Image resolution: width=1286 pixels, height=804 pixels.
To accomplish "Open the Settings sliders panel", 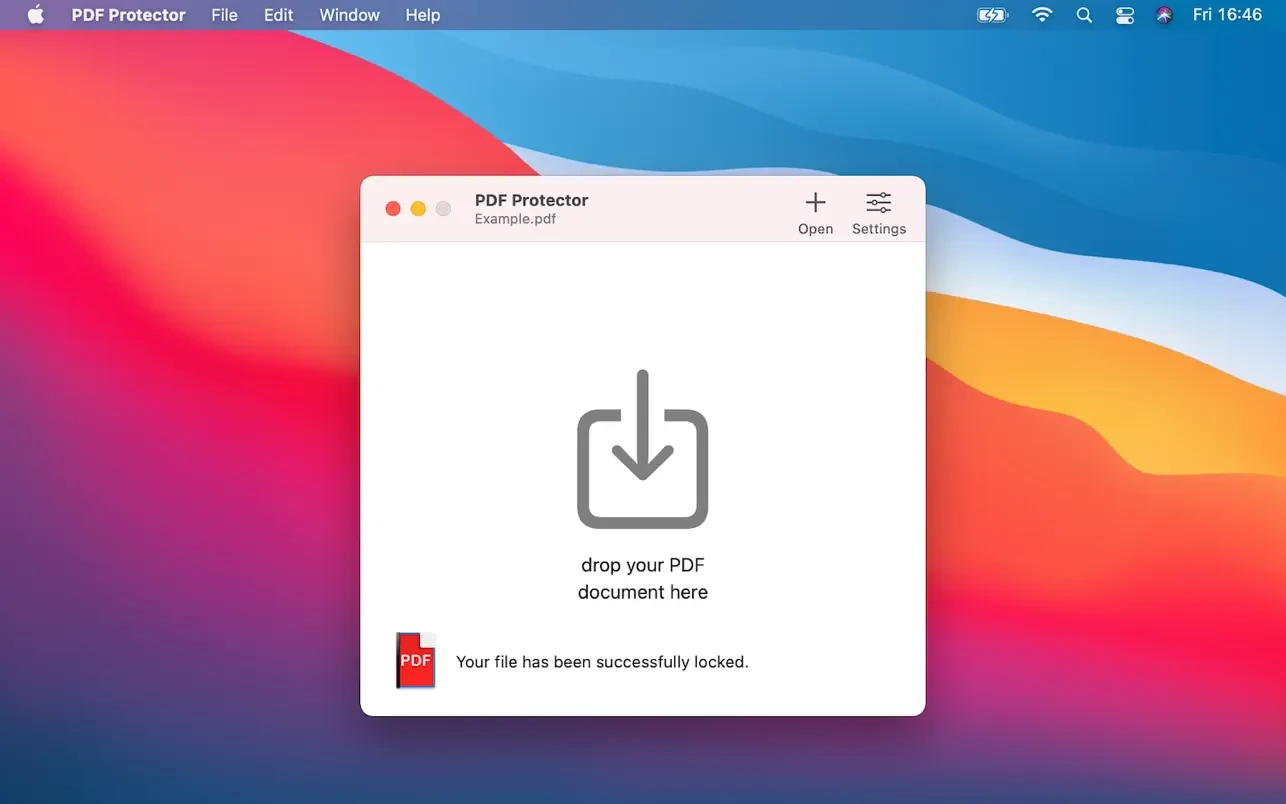I will [x=878, y=204].
